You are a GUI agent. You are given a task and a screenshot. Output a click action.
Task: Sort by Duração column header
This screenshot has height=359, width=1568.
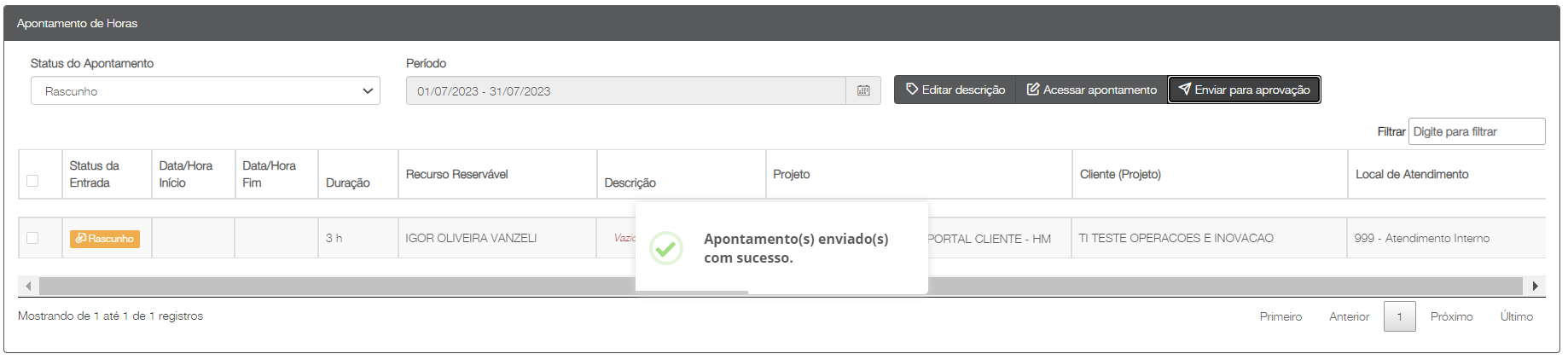tap(348, 182)
